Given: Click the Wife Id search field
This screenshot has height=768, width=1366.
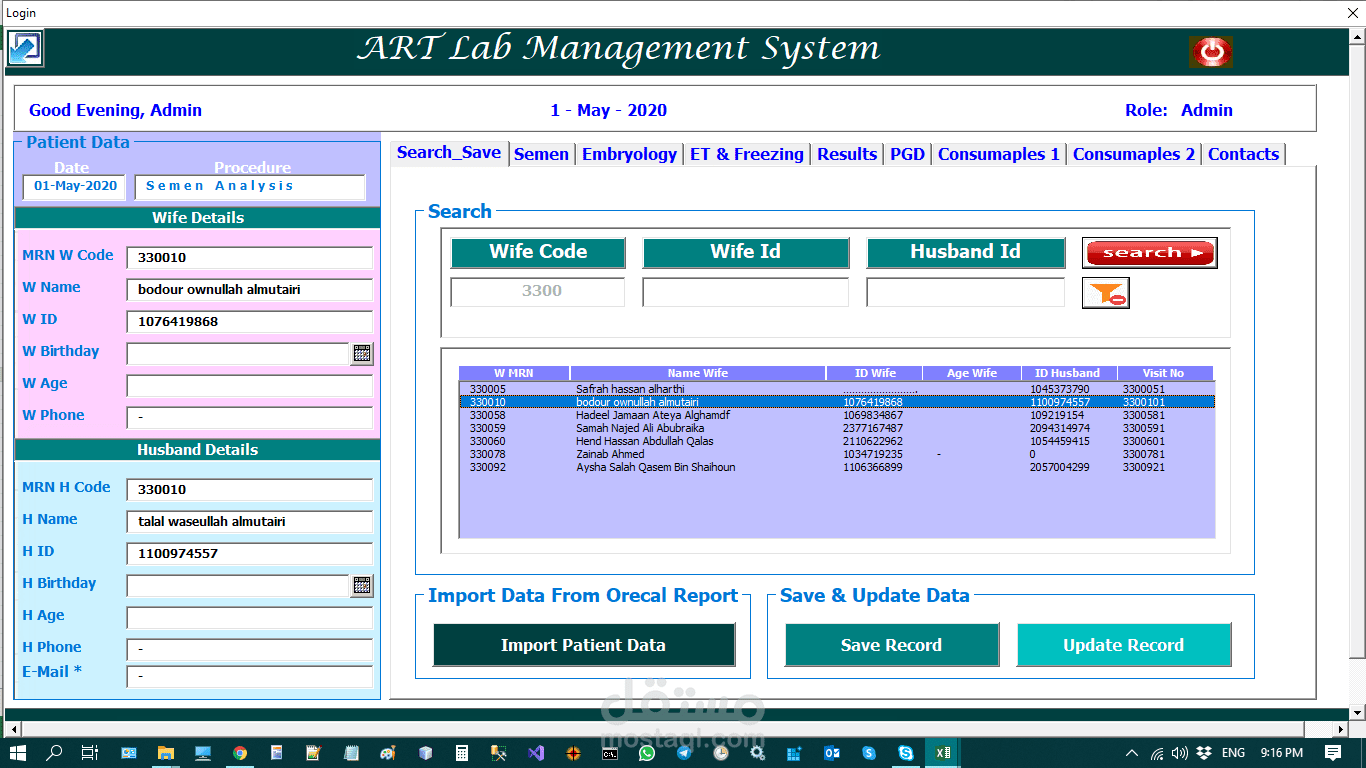Looking at the screenshot, I should pos(745,291).
